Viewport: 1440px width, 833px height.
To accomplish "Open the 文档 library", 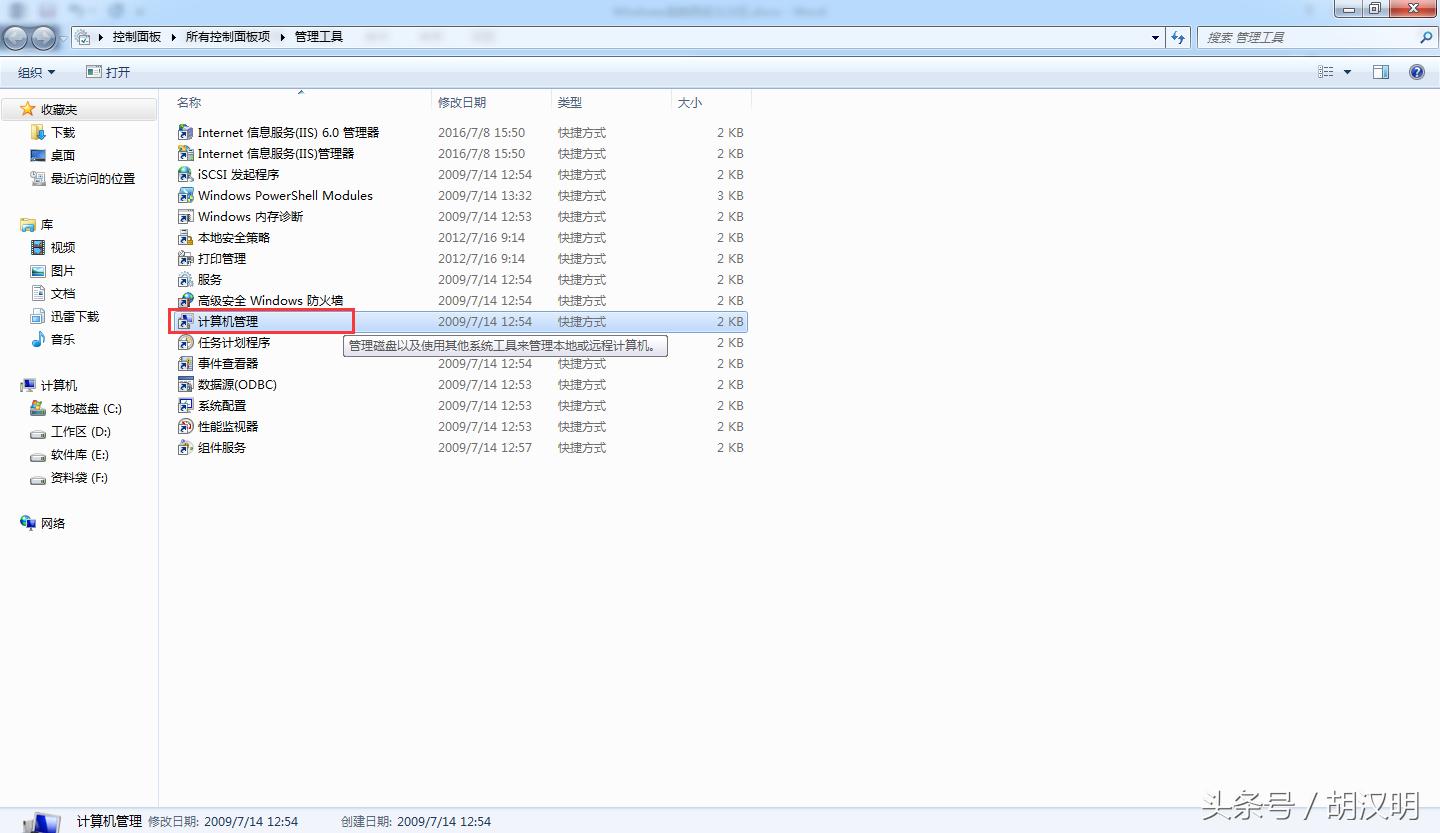I will pos(63,293).
